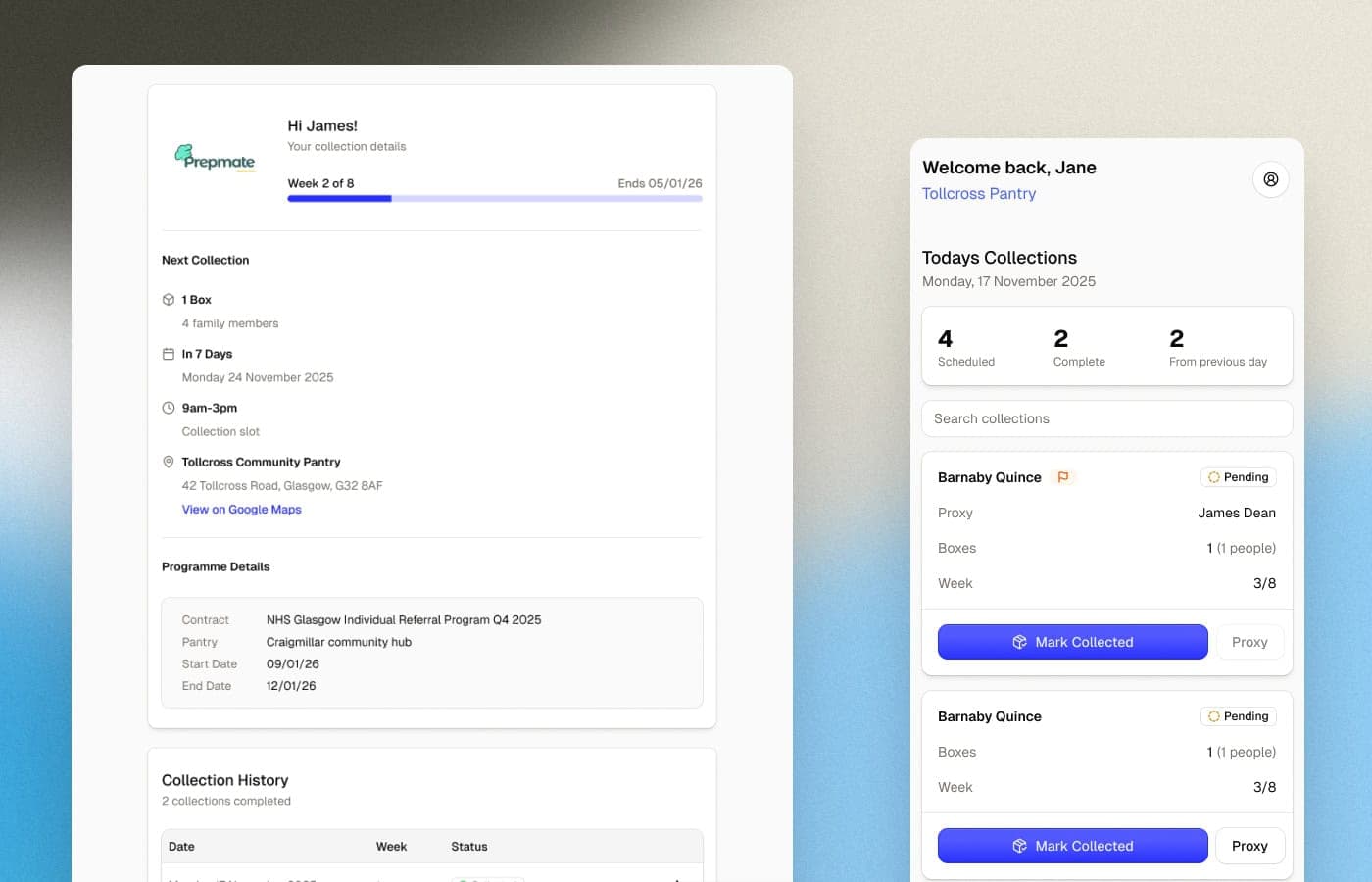This screenshot has width=1372, height=882.
Task: Select the 2 Complete stat
Action: [1079, 347]
